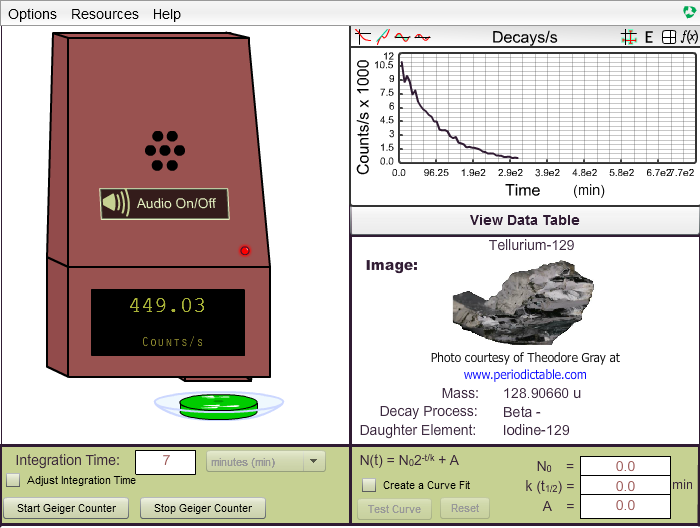Click Stop Geiger Counter button
This screenshot has height=528, width=700.
pyautogui.click(x=203, y=508)
